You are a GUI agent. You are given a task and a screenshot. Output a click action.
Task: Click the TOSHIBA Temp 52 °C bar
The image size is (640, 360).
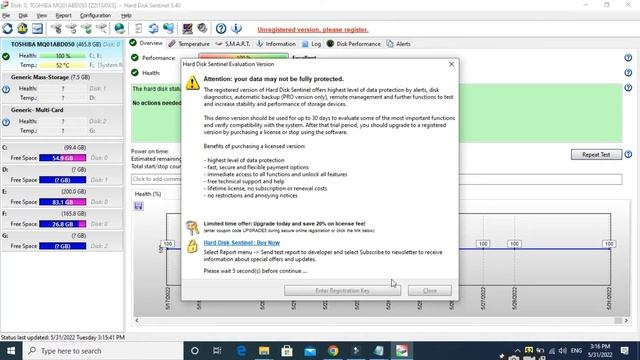click(x=62, y=65)
